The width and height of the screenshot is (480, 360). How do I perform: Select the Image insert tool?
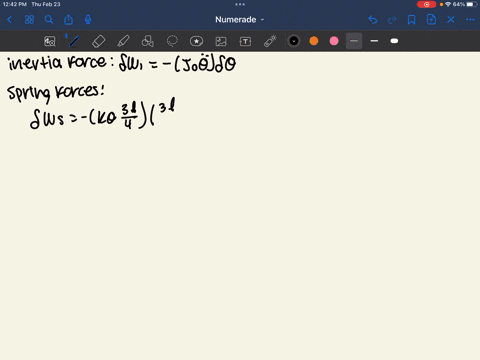click(221, 41)
